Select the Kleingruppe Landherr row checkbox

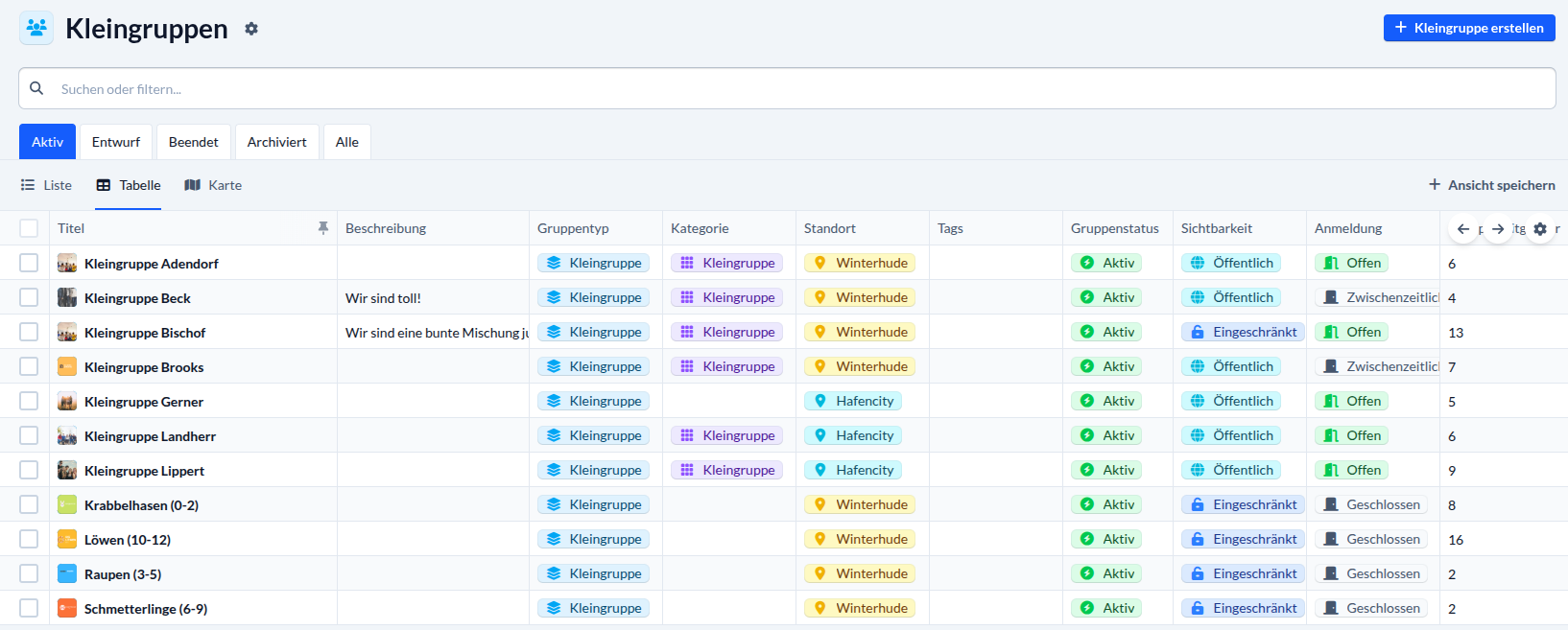point(29,435)
